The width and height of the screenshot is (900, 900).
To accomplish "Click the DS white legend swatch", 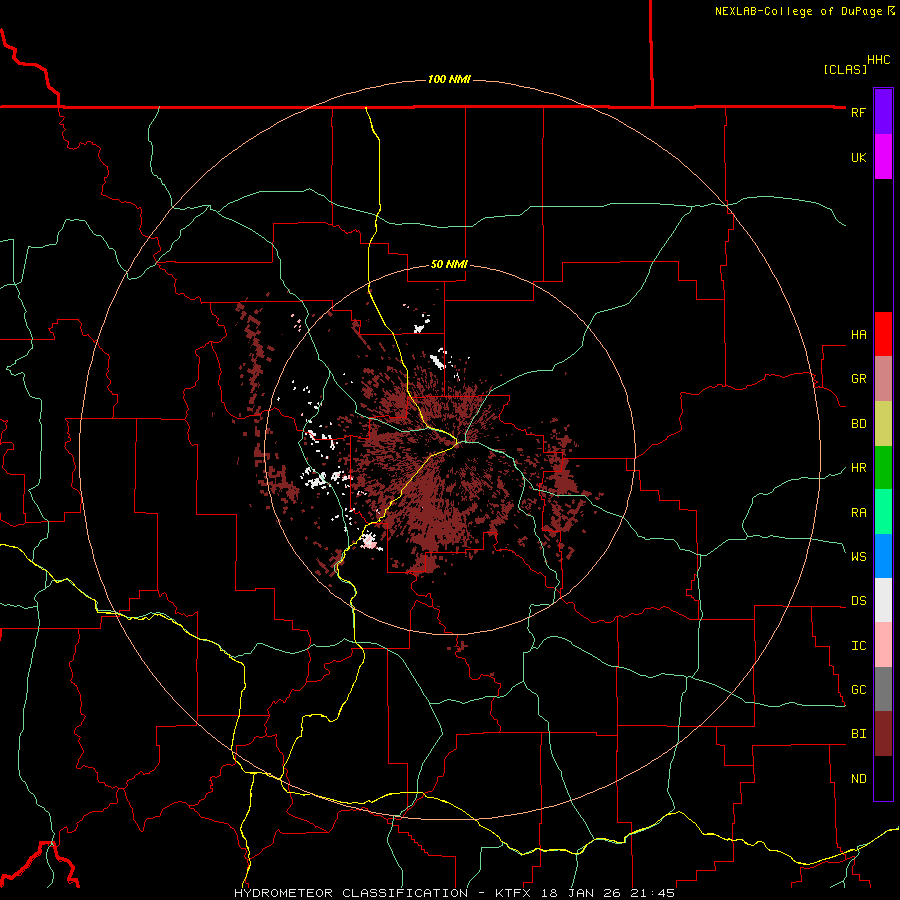I will click(x=883, y=600).
